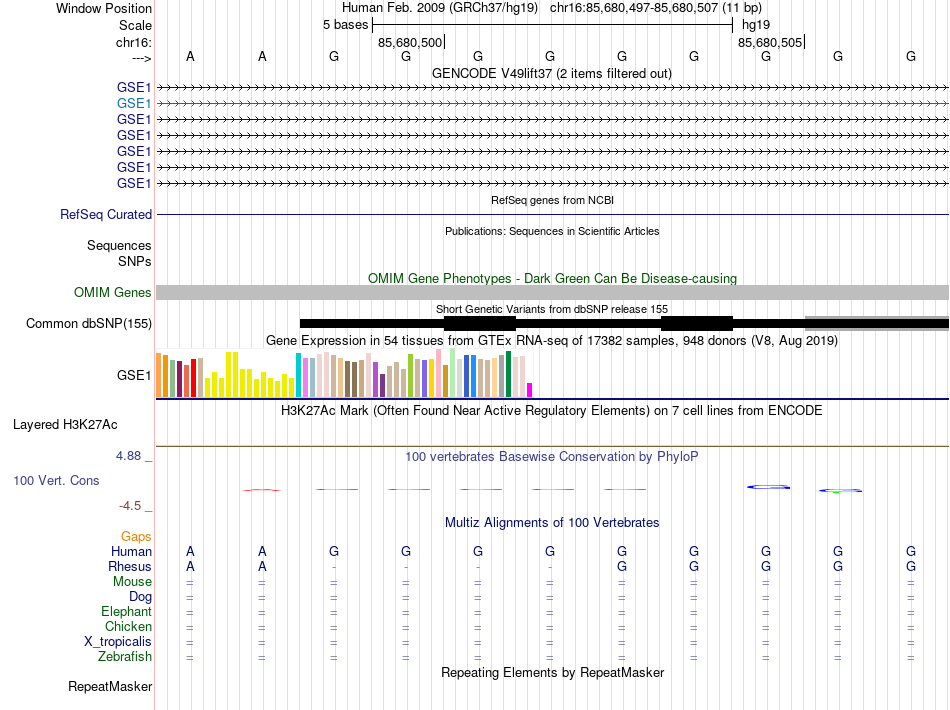Click the chr16:85,680,497-85,680,507 (11 bp) position text
The height and width of the screenshot is (710, 950).
656,8
